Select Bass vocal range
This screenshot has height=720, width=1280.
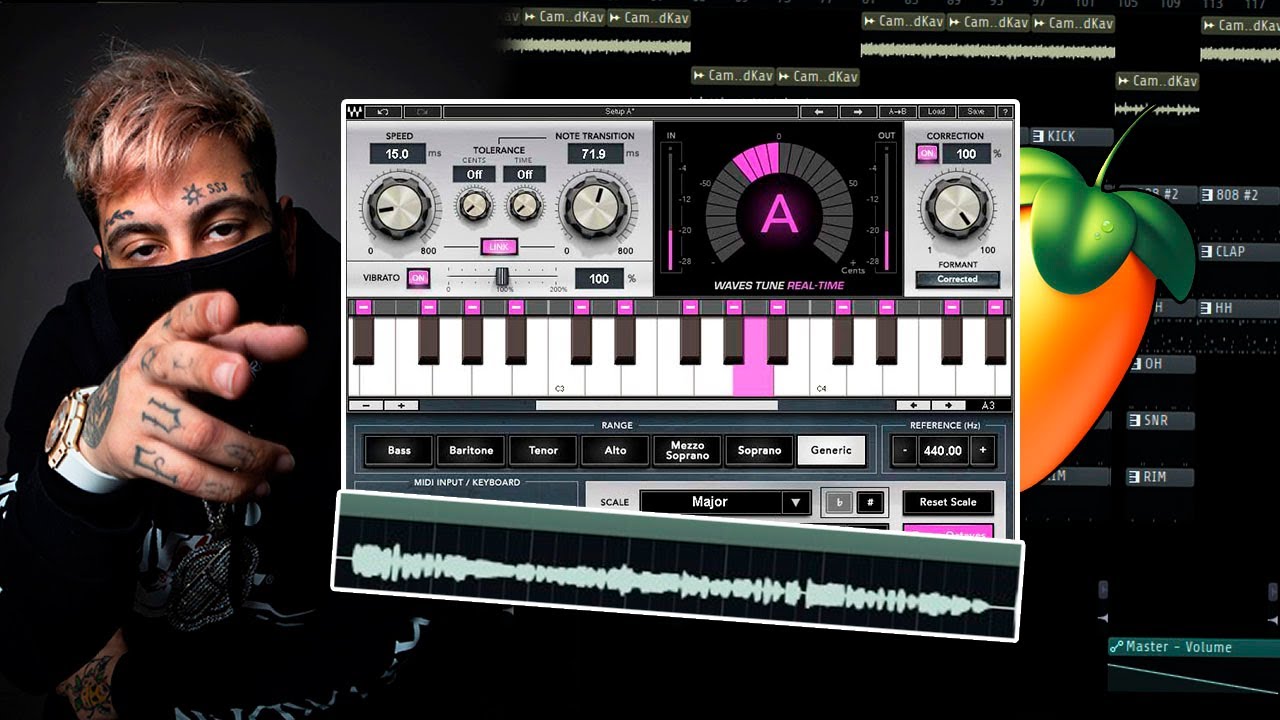pos(399,451)
